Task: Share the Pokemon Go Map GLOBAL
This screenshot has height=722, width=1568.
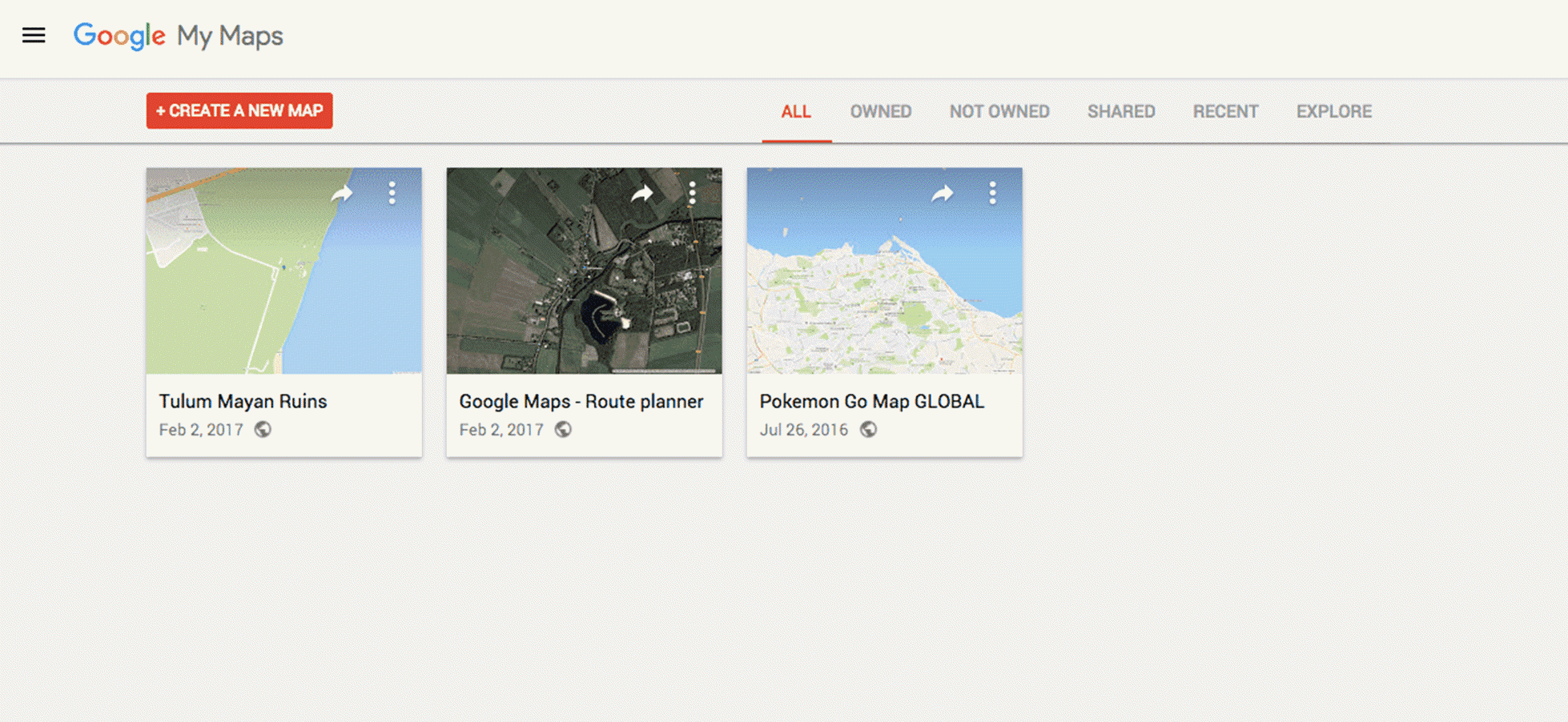Action: (943, 193)
